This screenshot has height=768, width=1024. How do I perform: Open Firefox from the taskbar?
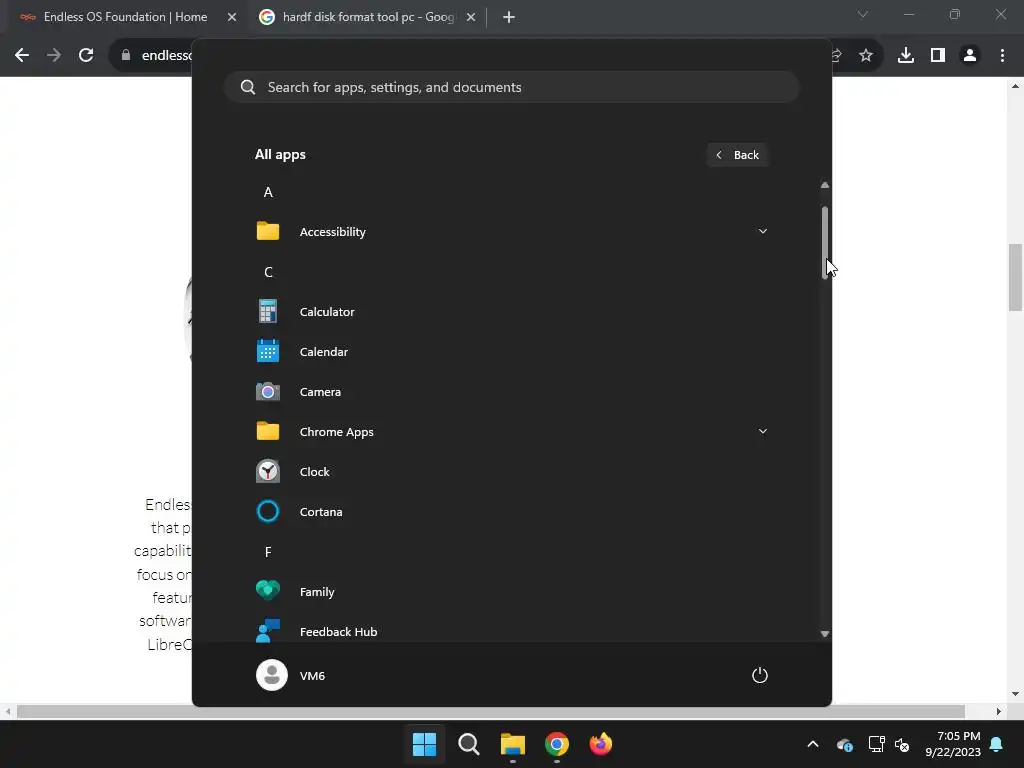click(x=601, y=744)
